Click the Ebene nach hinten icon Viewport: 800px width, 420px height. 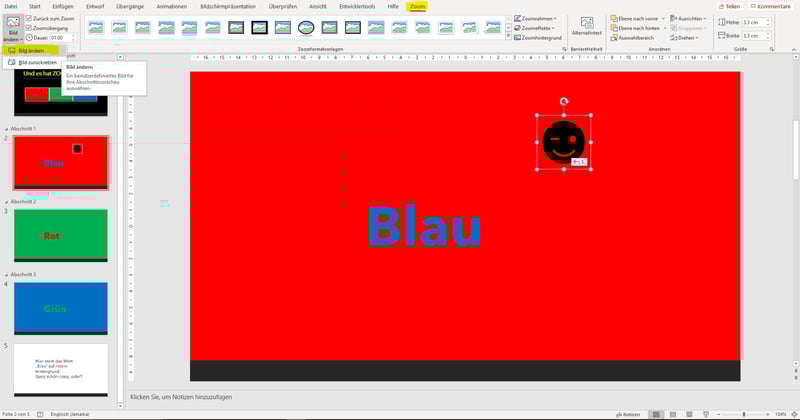tap(614, 28)
